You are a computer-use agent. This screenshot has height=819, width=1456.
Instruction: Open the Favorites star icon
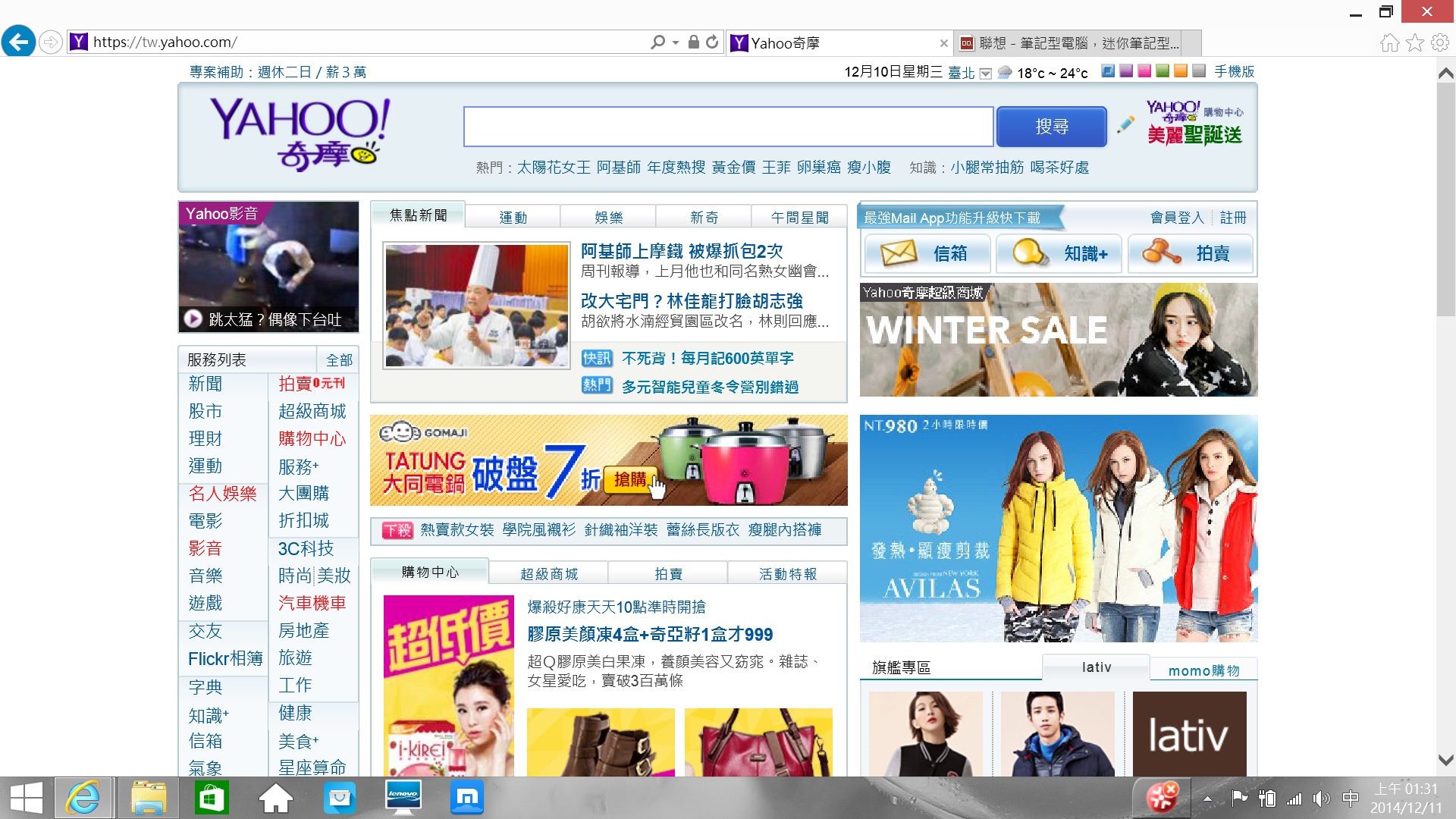tap(1415, 42)
